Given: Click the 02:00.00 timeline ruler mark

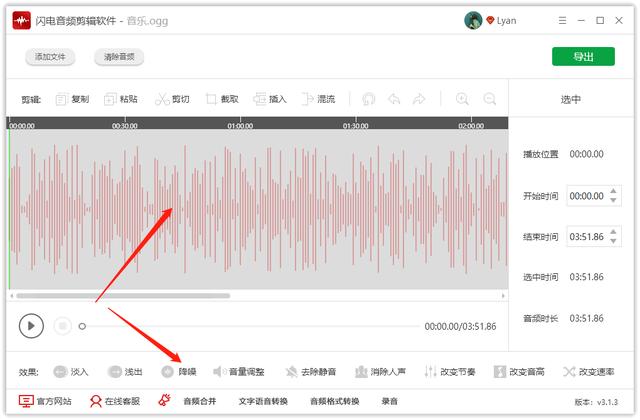Looking at the screenshot, I should pos(471,126).
